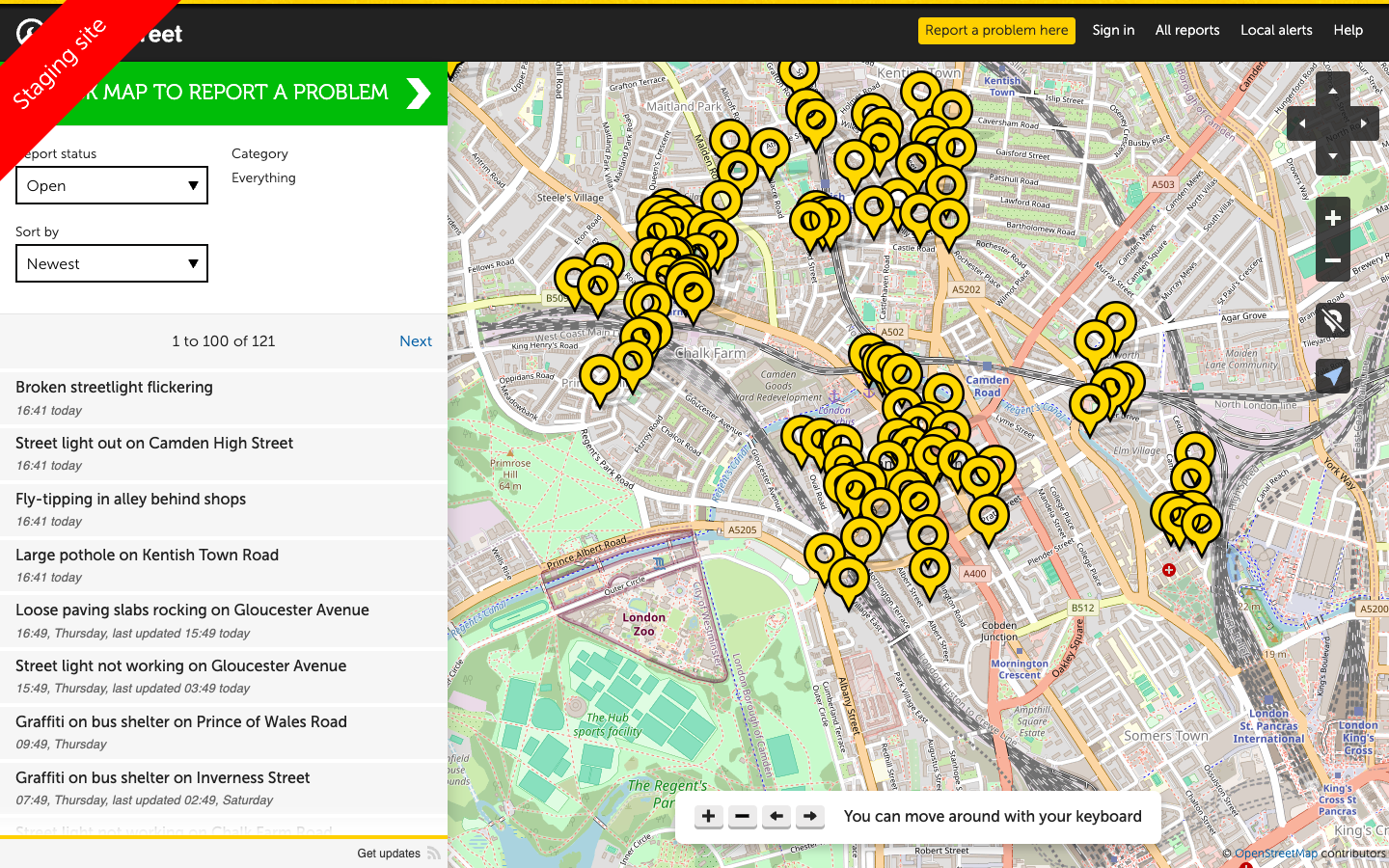
Task: Open the Sort by Newest dropdown
Action: (111, 263)
